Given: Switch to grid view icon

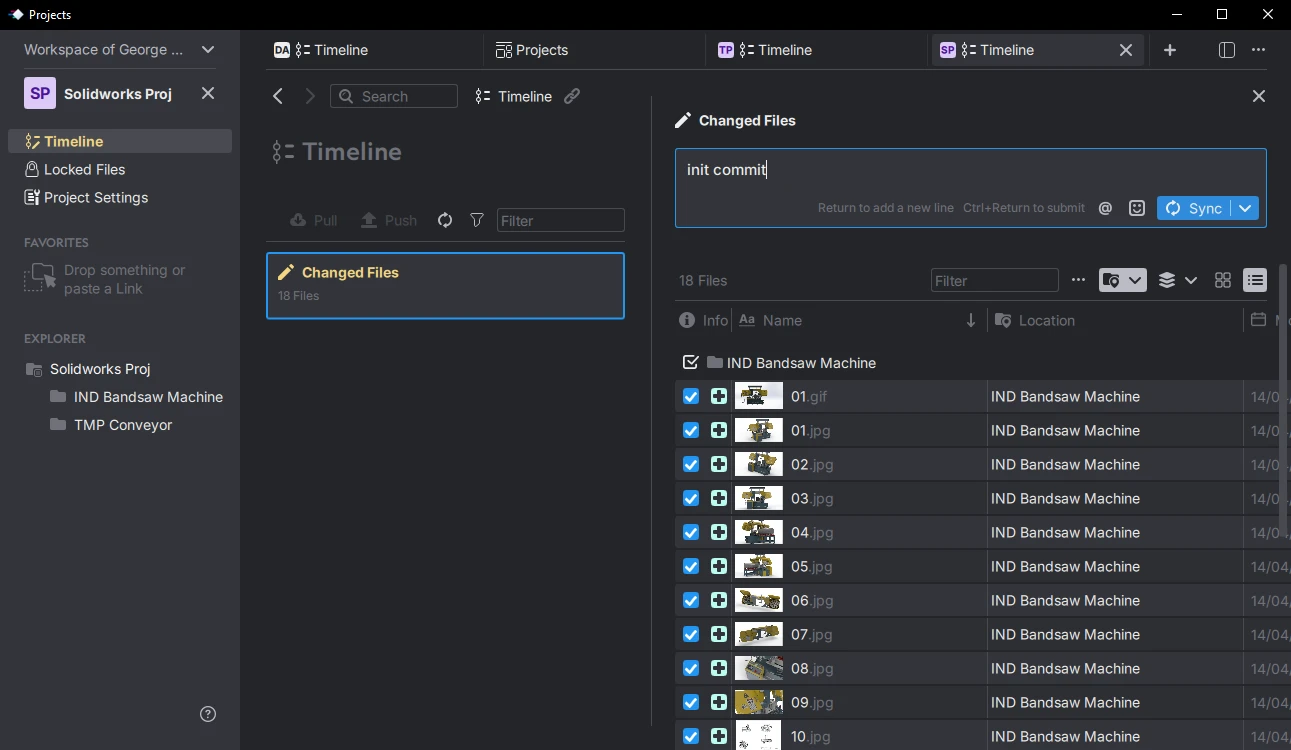Looking at the screenshot, I should 1222,280.
